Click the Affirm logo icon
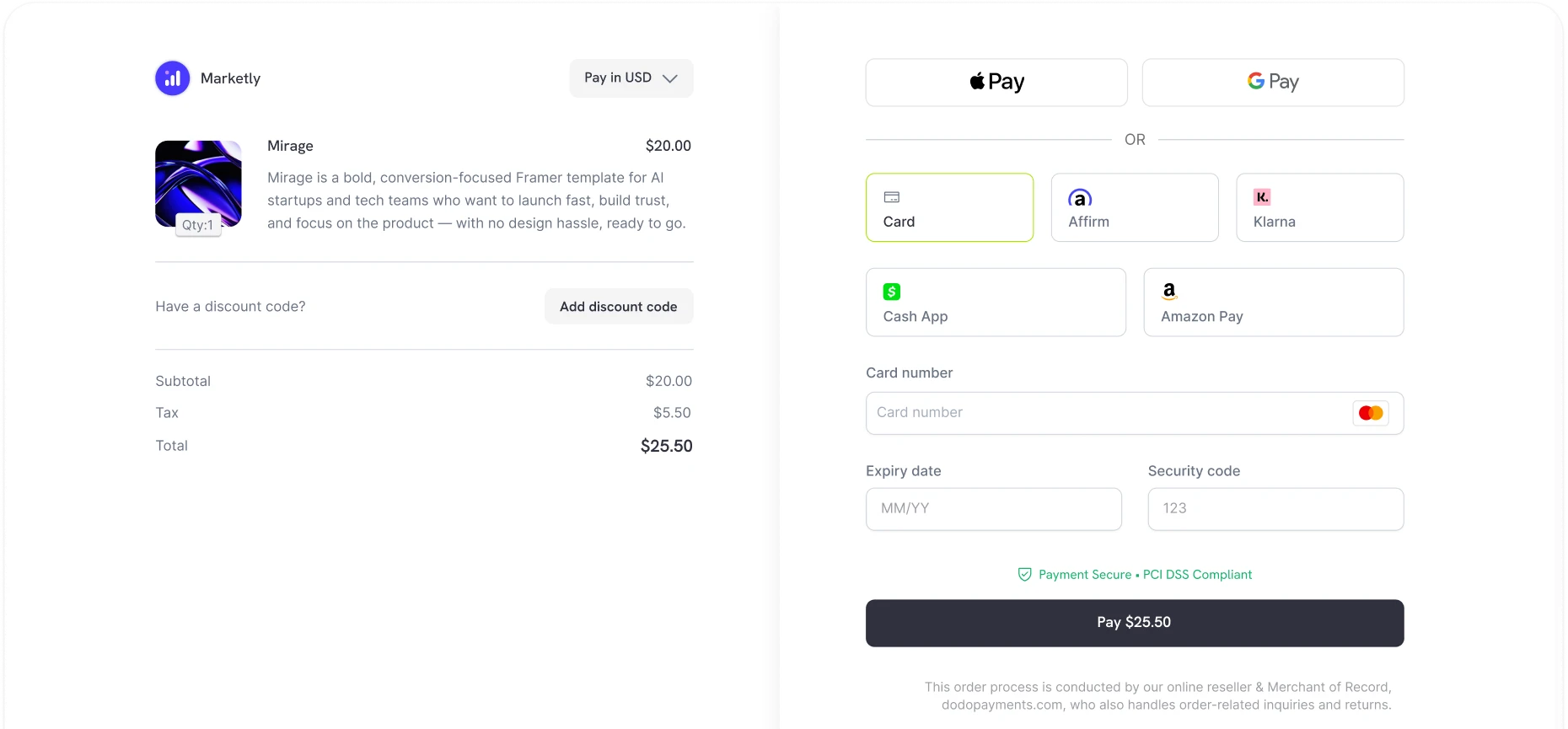The image size is (1568, 729). click(1080, 198)
